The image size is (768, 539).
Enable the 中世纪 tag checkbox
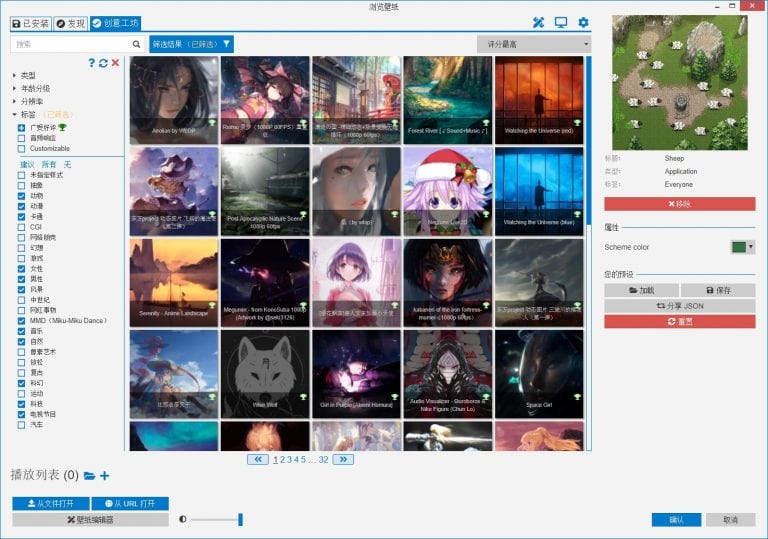(x=21, y=300)
